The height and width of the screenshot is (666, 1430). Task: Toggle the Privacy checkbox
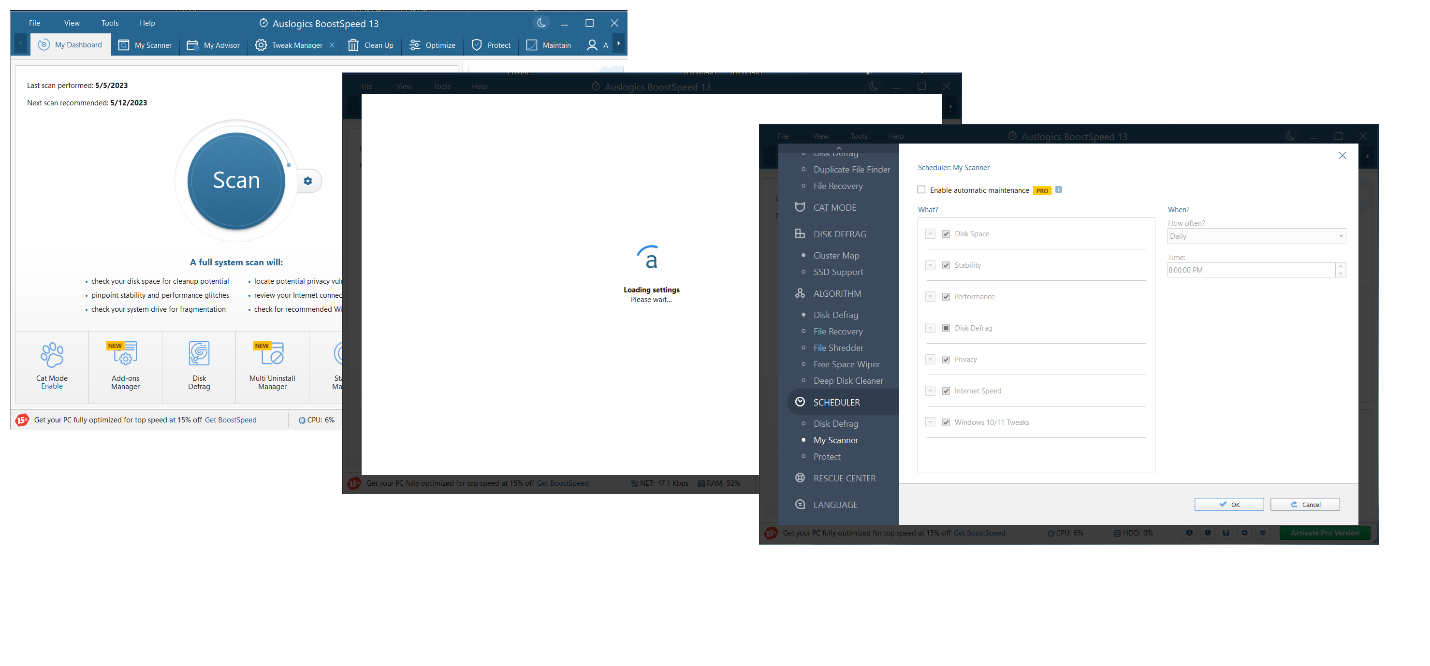(x=946, y=359)
